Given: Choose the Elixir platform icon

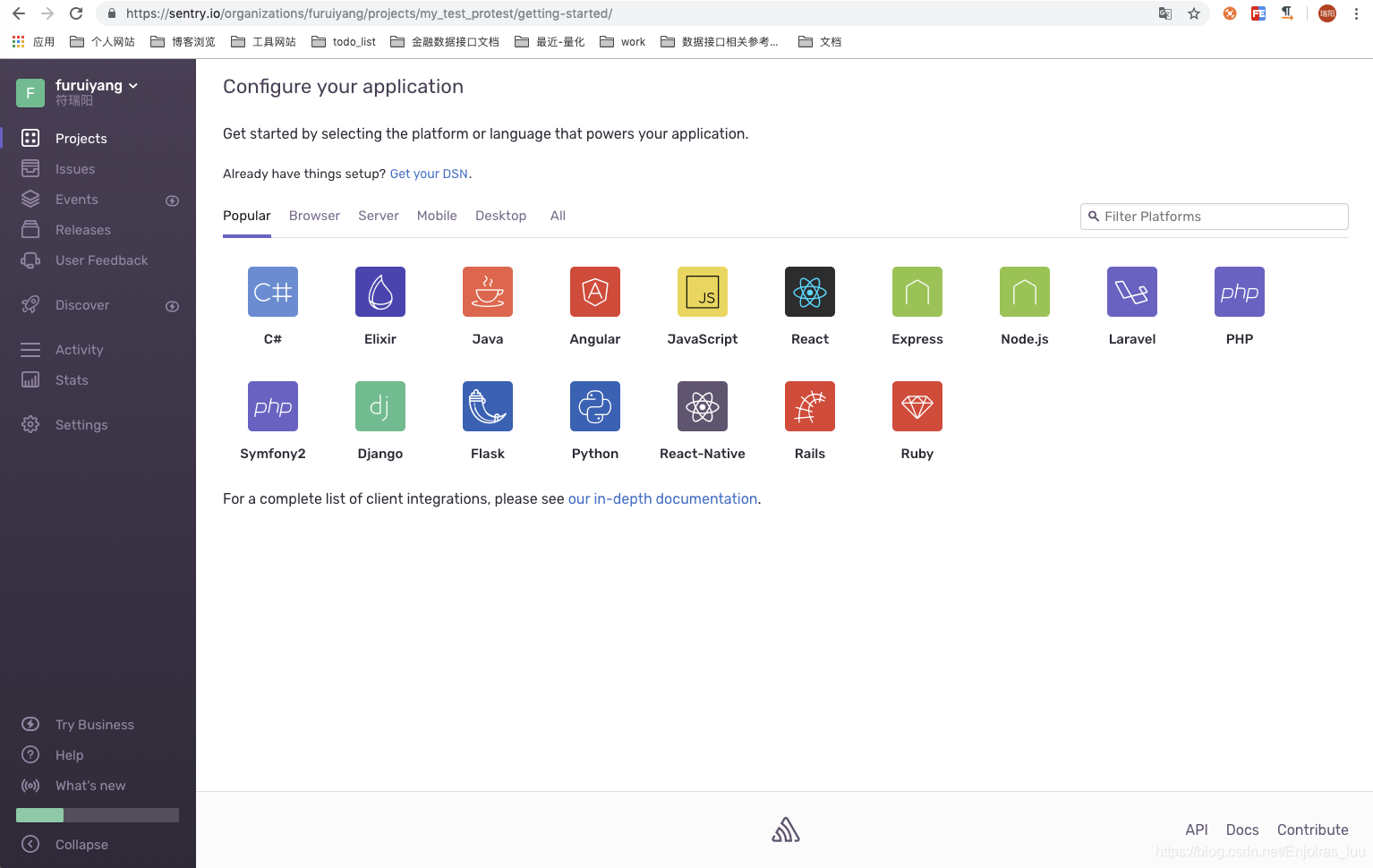Looking at the screenshot, I should [380, 292].
